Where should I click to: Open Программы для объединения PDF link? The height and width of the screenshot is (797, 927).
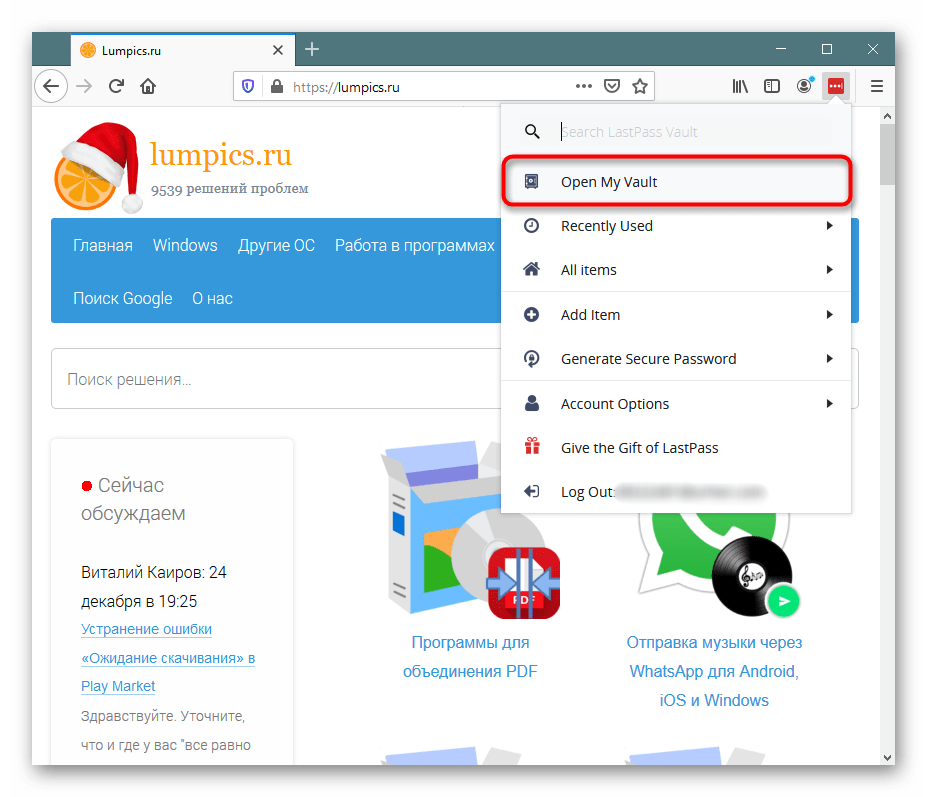coord(470,657)
